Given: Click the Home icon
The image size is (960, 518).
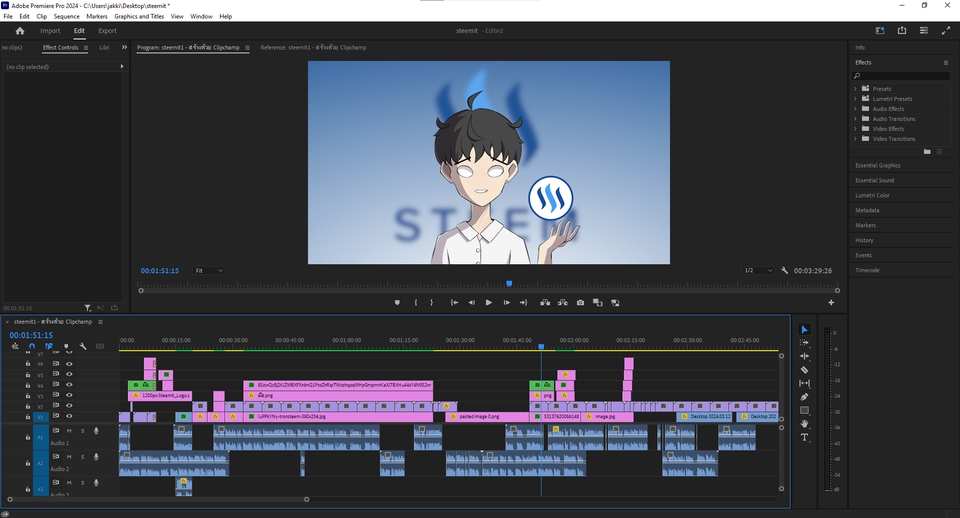Looking at the screenshot, I should (20, 31).
